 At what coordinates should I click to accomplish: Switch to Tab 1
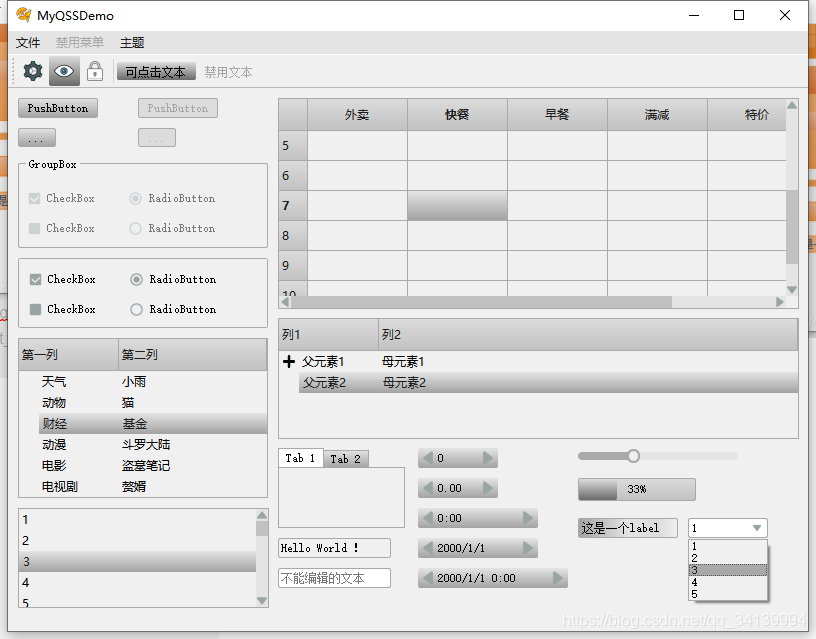click(x=300, y=458)
